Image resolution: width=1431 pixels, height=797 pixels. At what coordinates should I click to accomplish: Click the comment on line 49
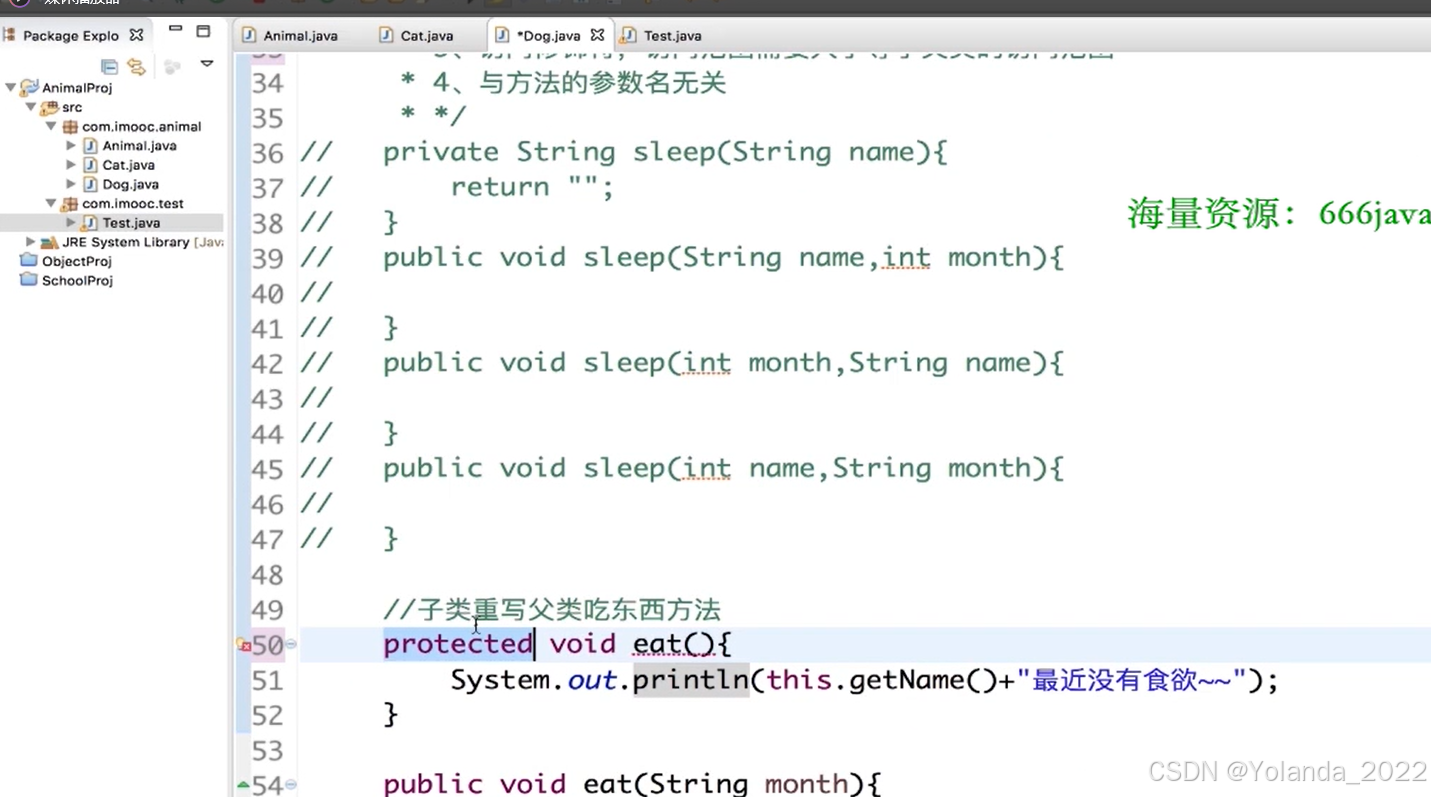pyautogui.click(x=552, y=609)
